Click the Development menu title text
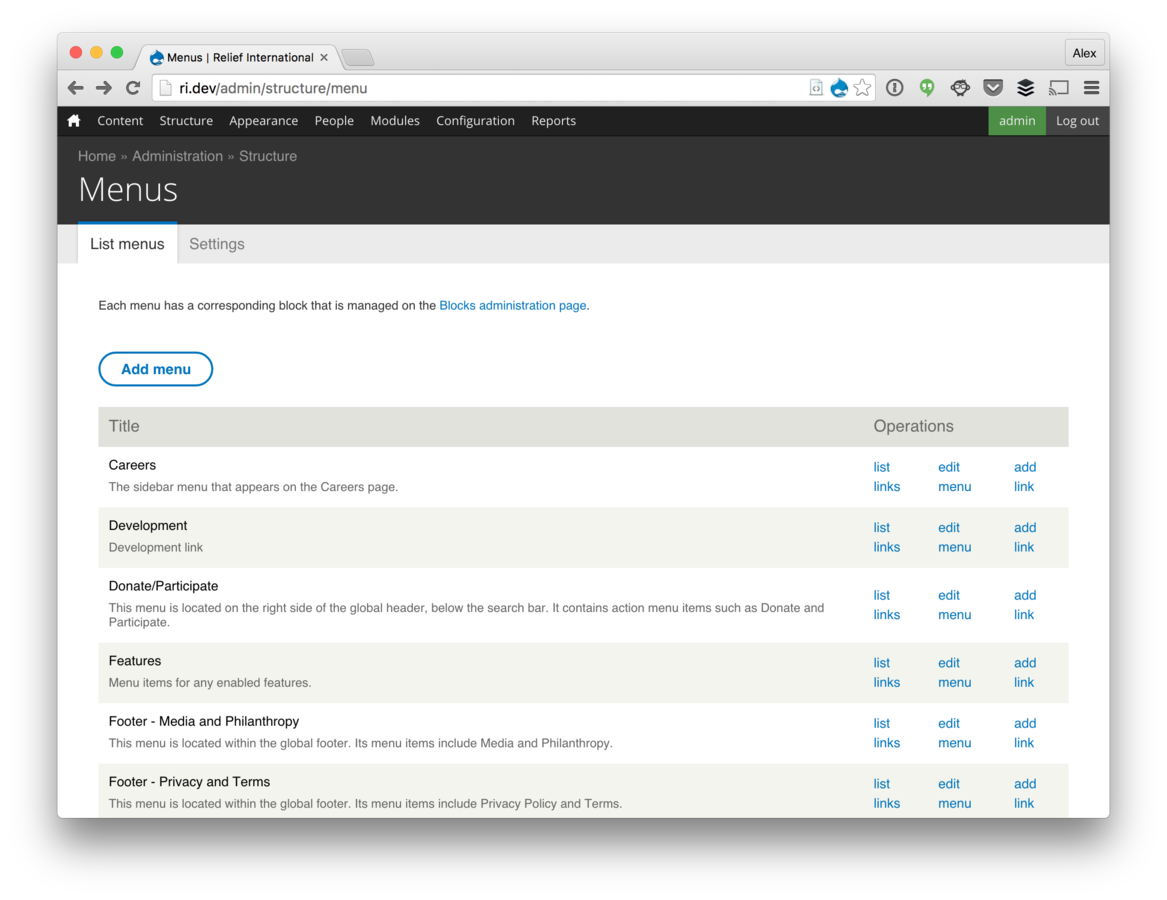Viewport: 1167px width, 900px height. coord(148,526)
